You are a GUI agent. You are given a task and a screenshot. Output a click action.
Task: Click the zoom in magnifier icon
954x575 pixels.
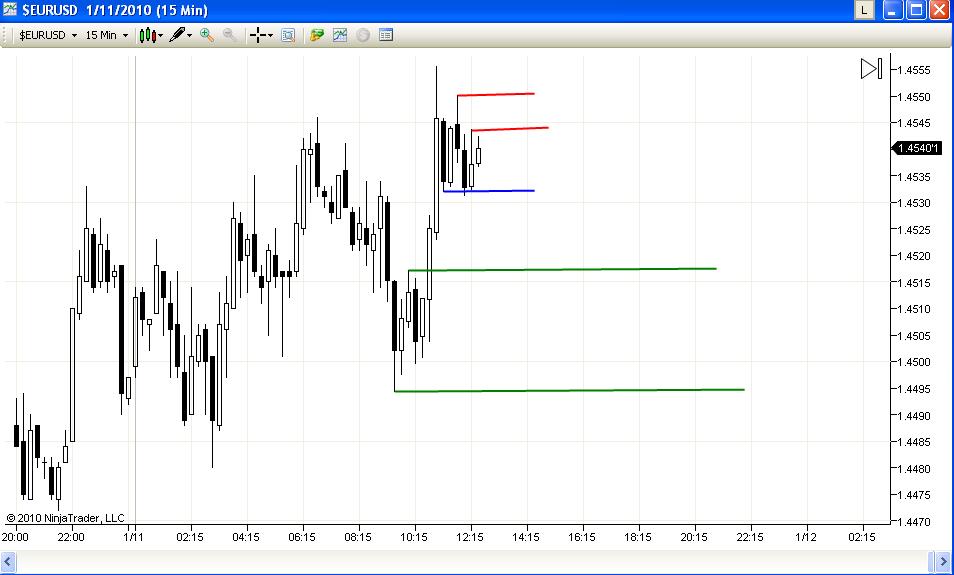(207, 35)
